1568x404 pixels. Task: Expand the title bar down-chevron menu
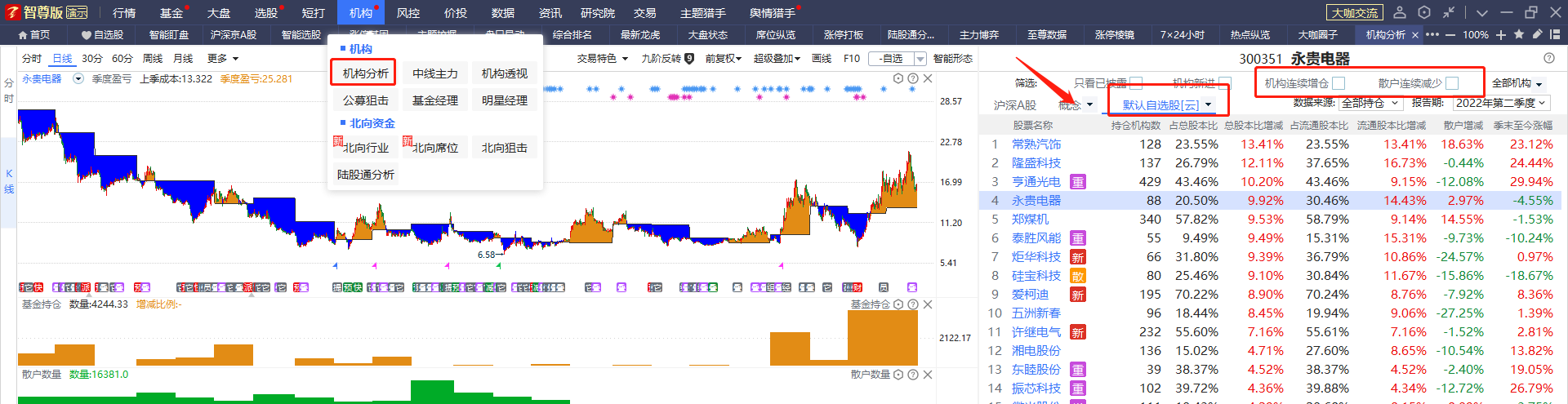point(1482,13)
